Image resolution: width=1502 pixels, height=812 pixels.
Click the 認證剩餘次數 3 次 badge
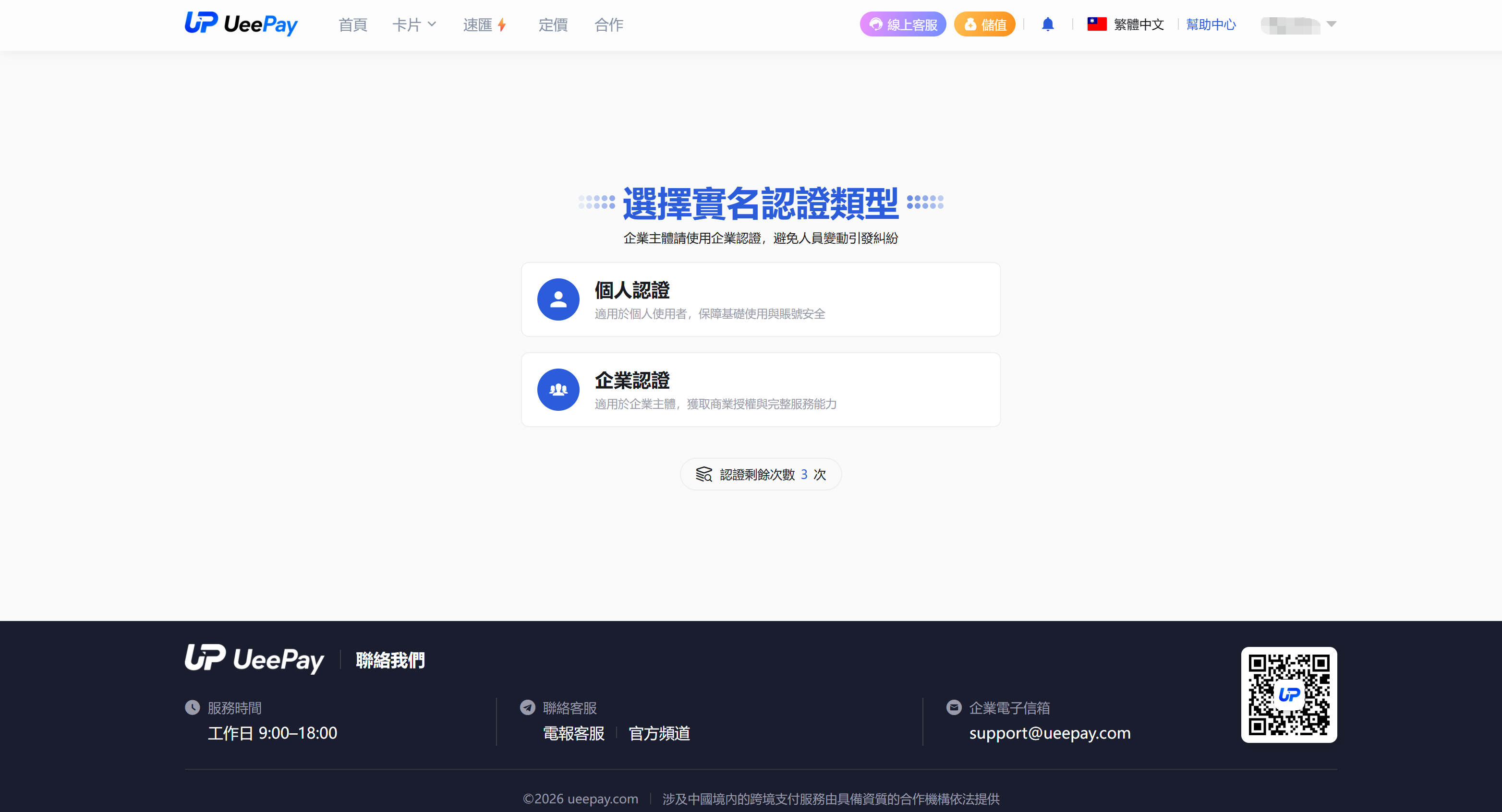pos(760,474)
